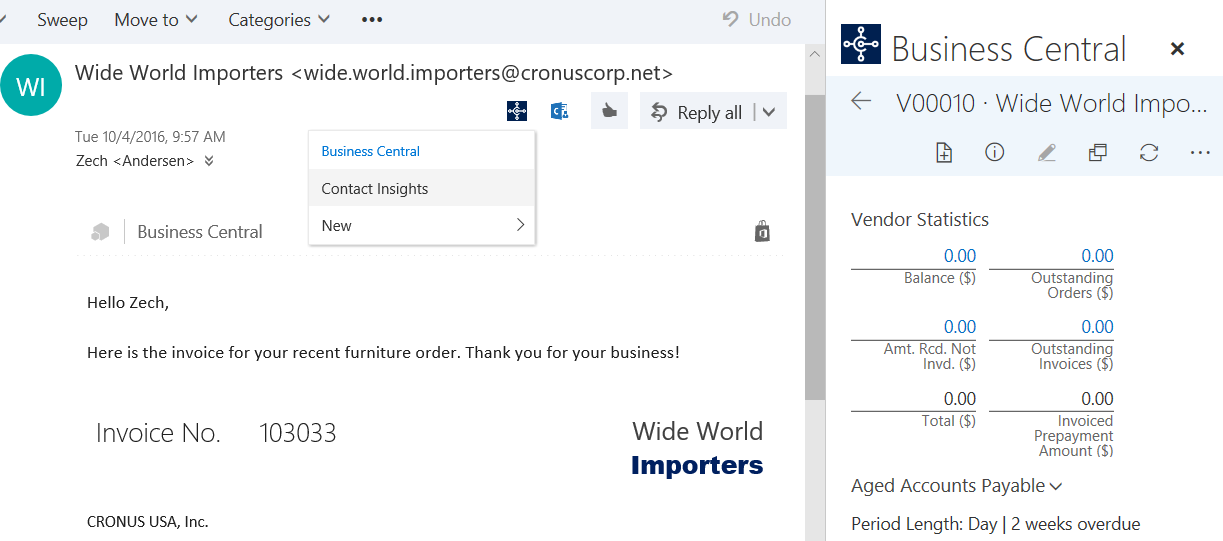Click the pencil edit icon
The image size is (1223, 541).
[x=1046, y=153]
